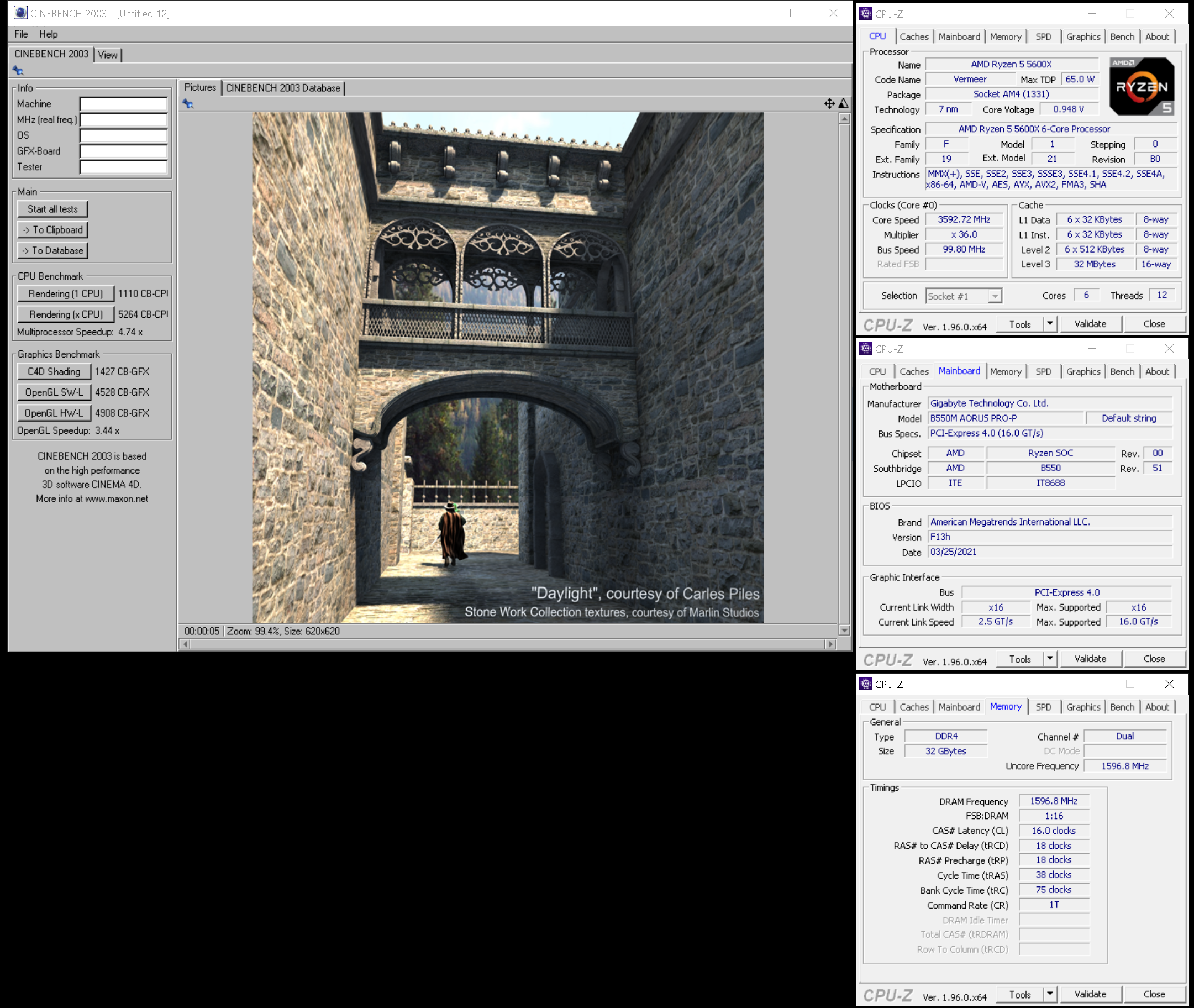Switch to CINEBENCH 2003 Database tab

click(x=283, y=88)
